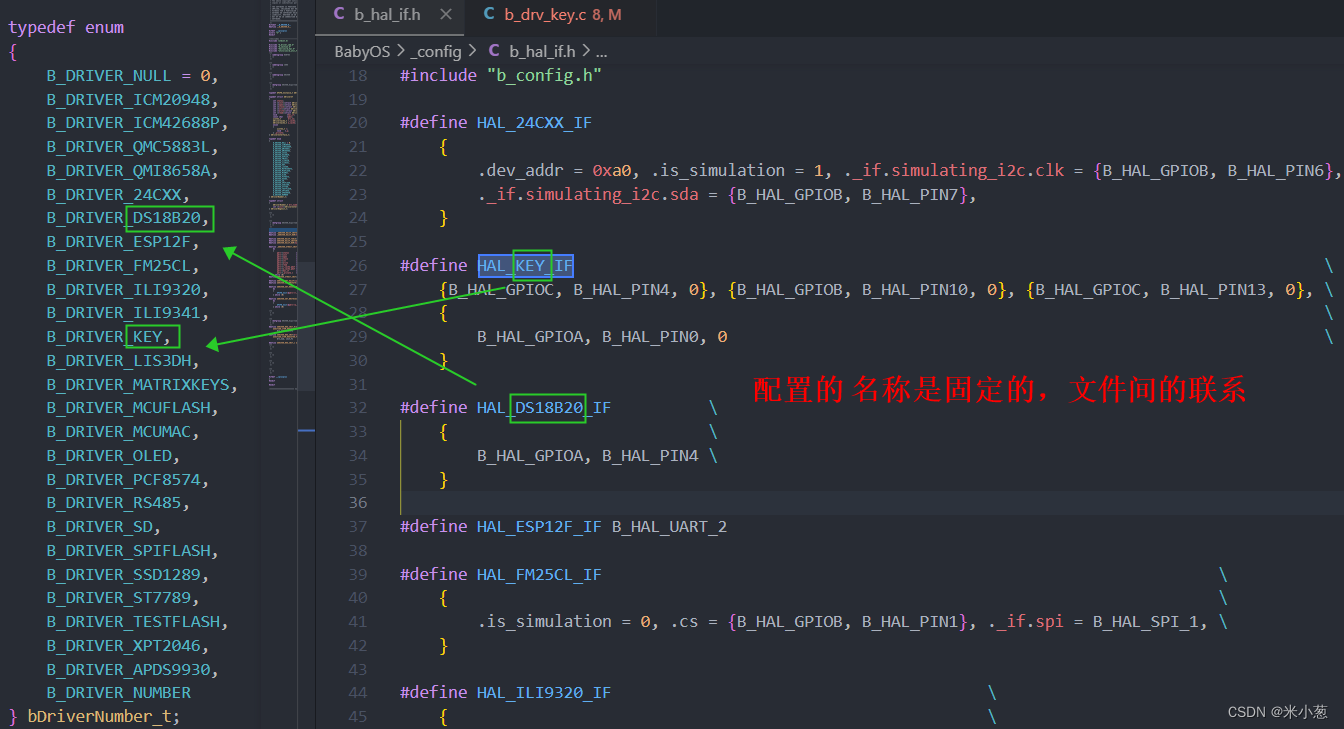Select _config folder in the breadcrumb

click(436, 51)
